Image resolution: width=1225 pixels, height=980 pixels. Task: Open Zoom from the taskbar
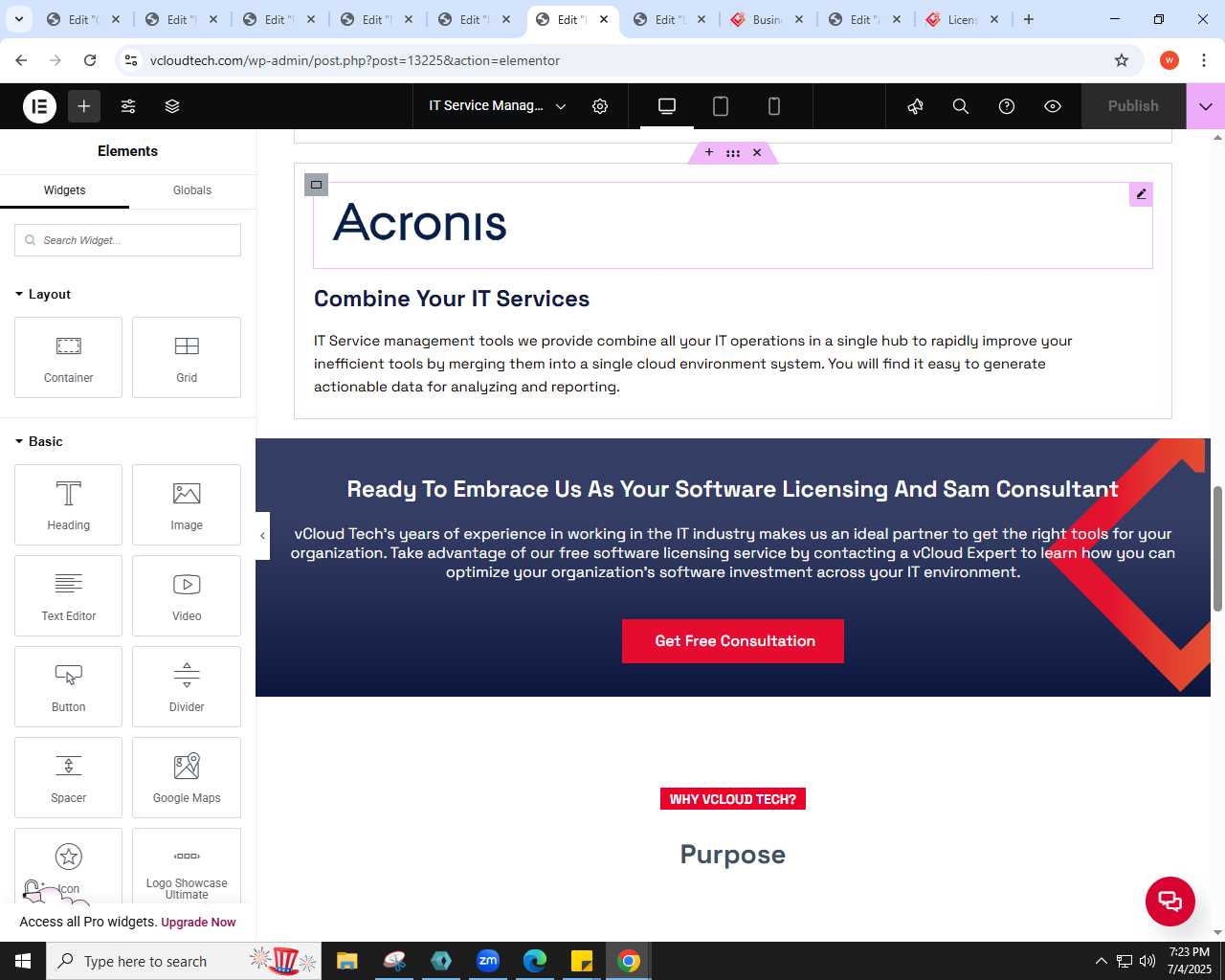[x=488, y=961]
